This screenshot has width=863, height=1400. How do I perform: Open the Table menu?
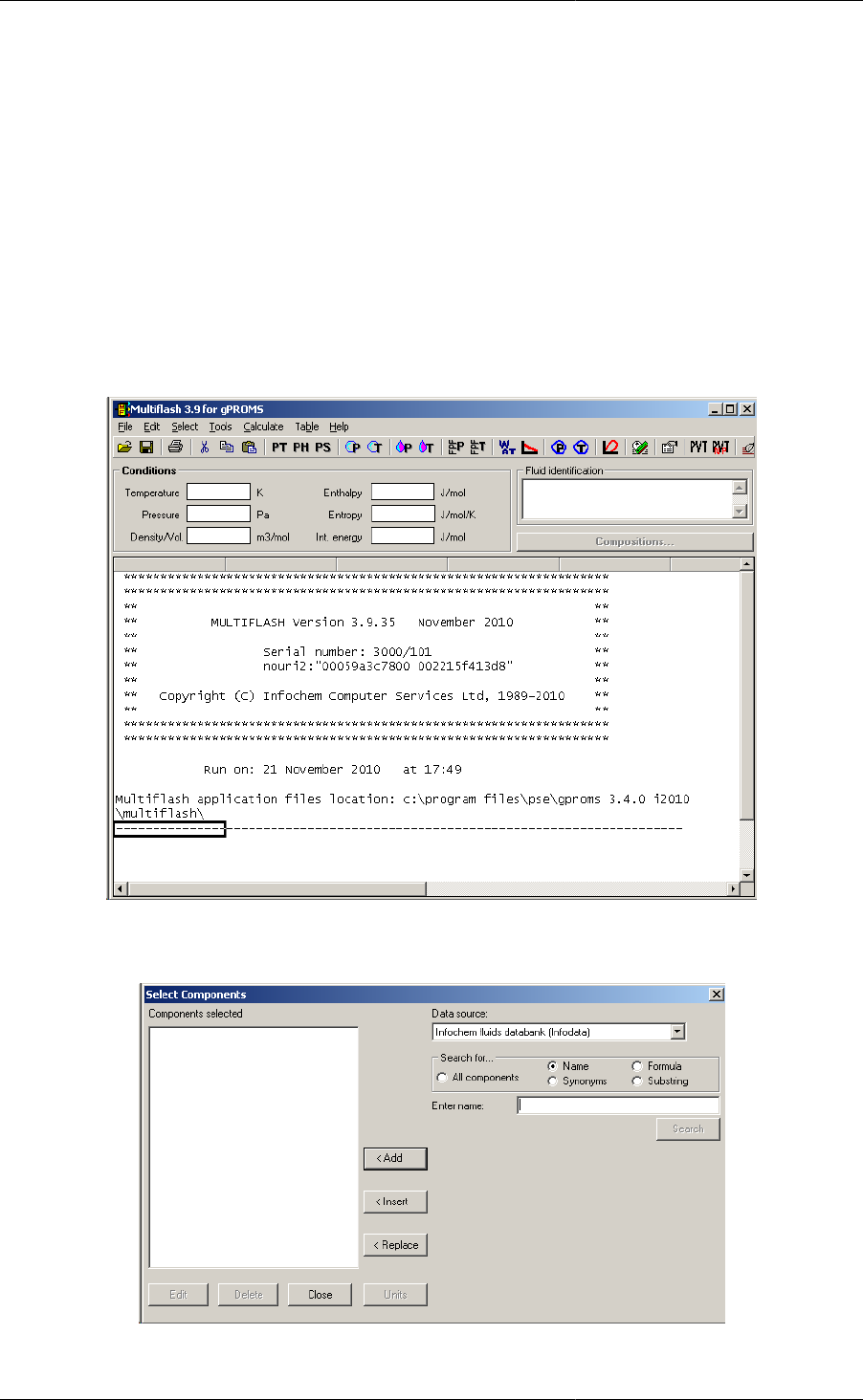307,427
